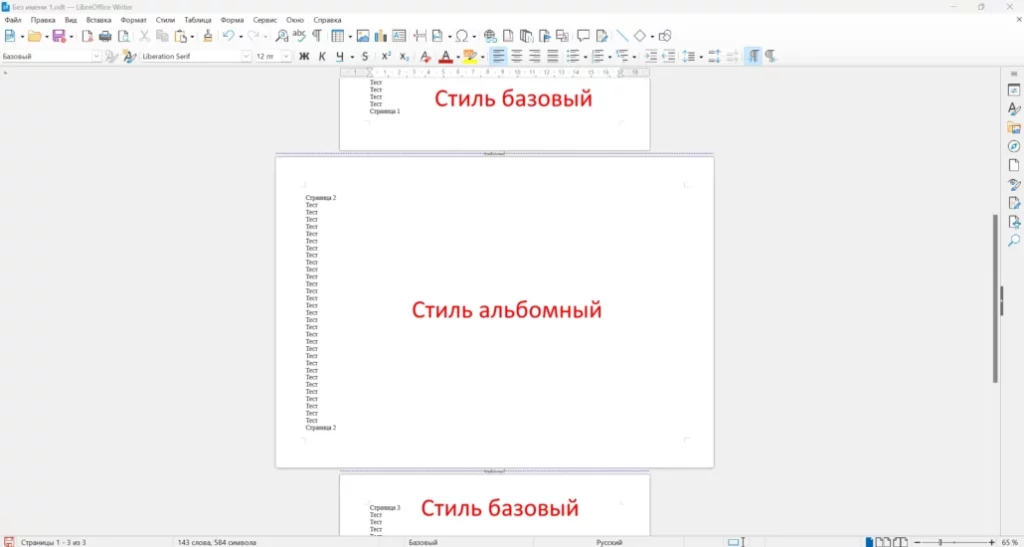Click Export as PDF icon
This screenshot has width=1024, height=547.
coord(88,36)
